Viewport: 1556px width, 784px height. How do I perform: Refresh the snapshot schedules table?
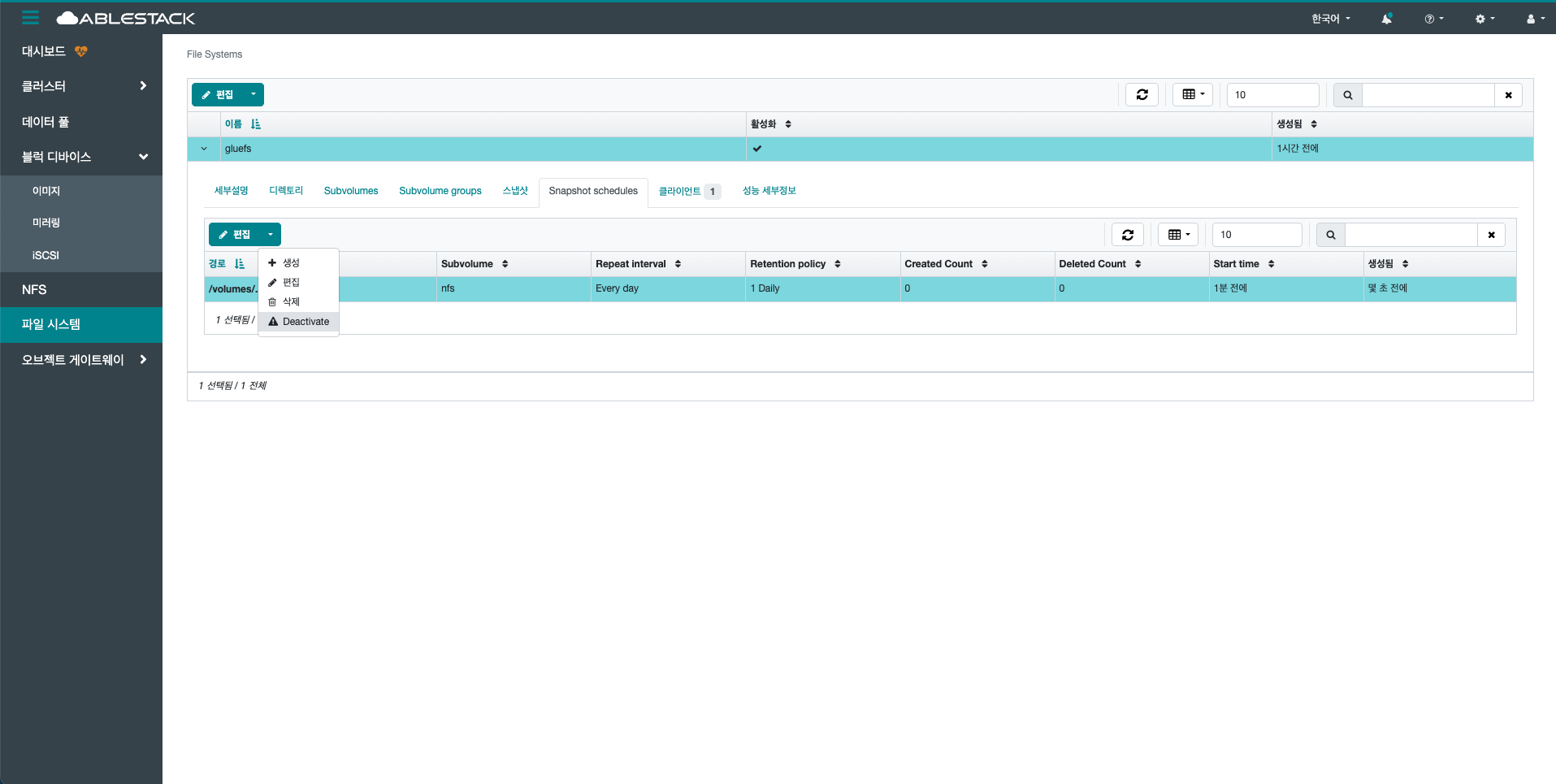coord(1127,235)
